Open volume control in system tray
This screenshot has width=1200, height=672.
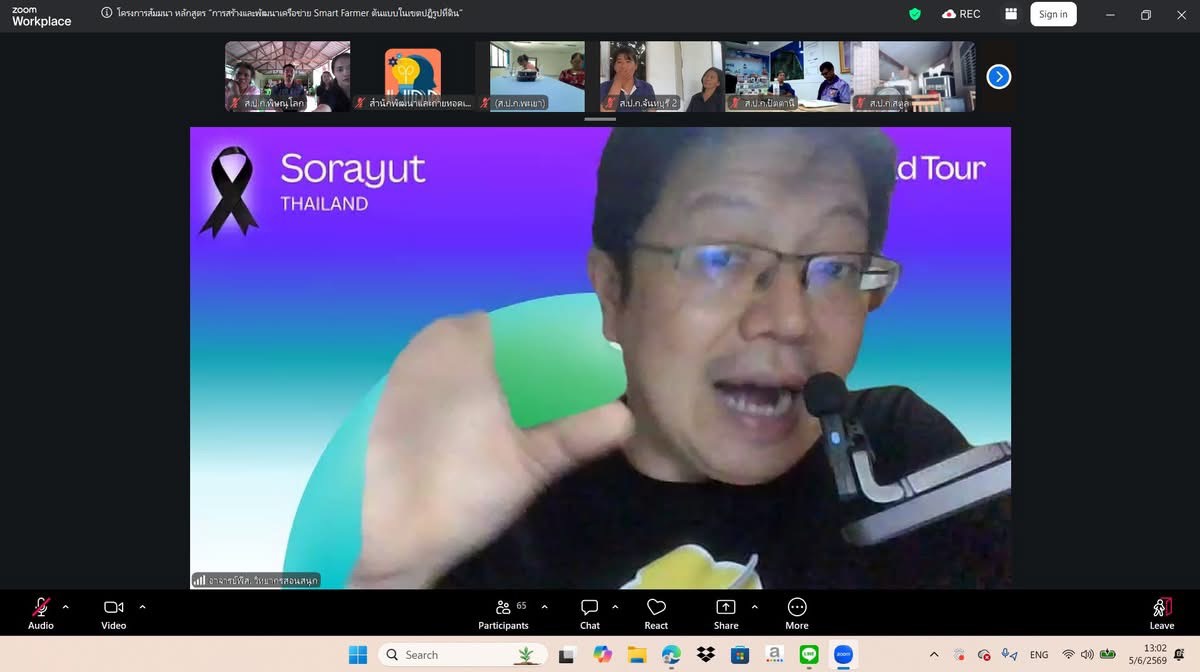1087,655
